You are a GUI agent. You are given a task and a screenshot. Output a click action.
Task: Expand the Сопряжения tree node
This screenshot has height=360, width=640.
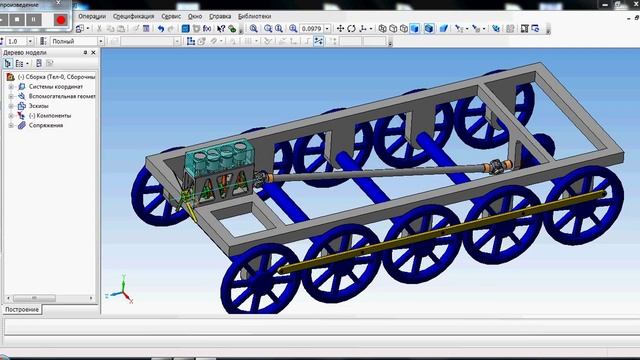[x=11, y=126]
